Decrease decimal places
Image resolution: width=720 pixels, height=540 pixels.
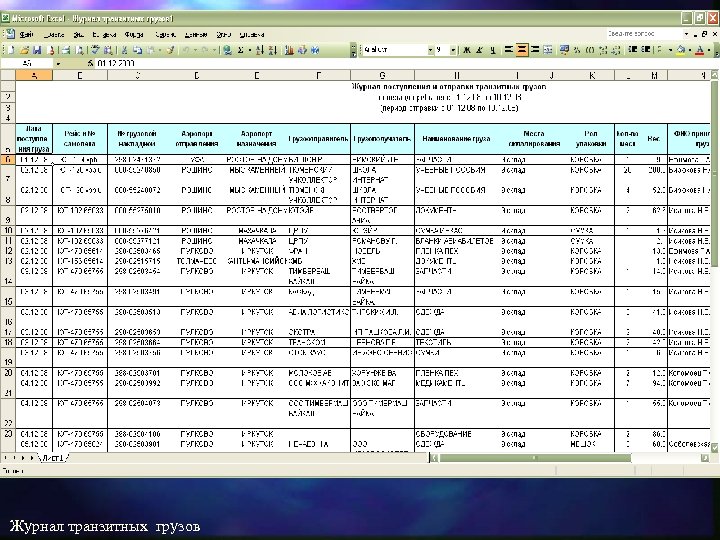coord(616,50)
